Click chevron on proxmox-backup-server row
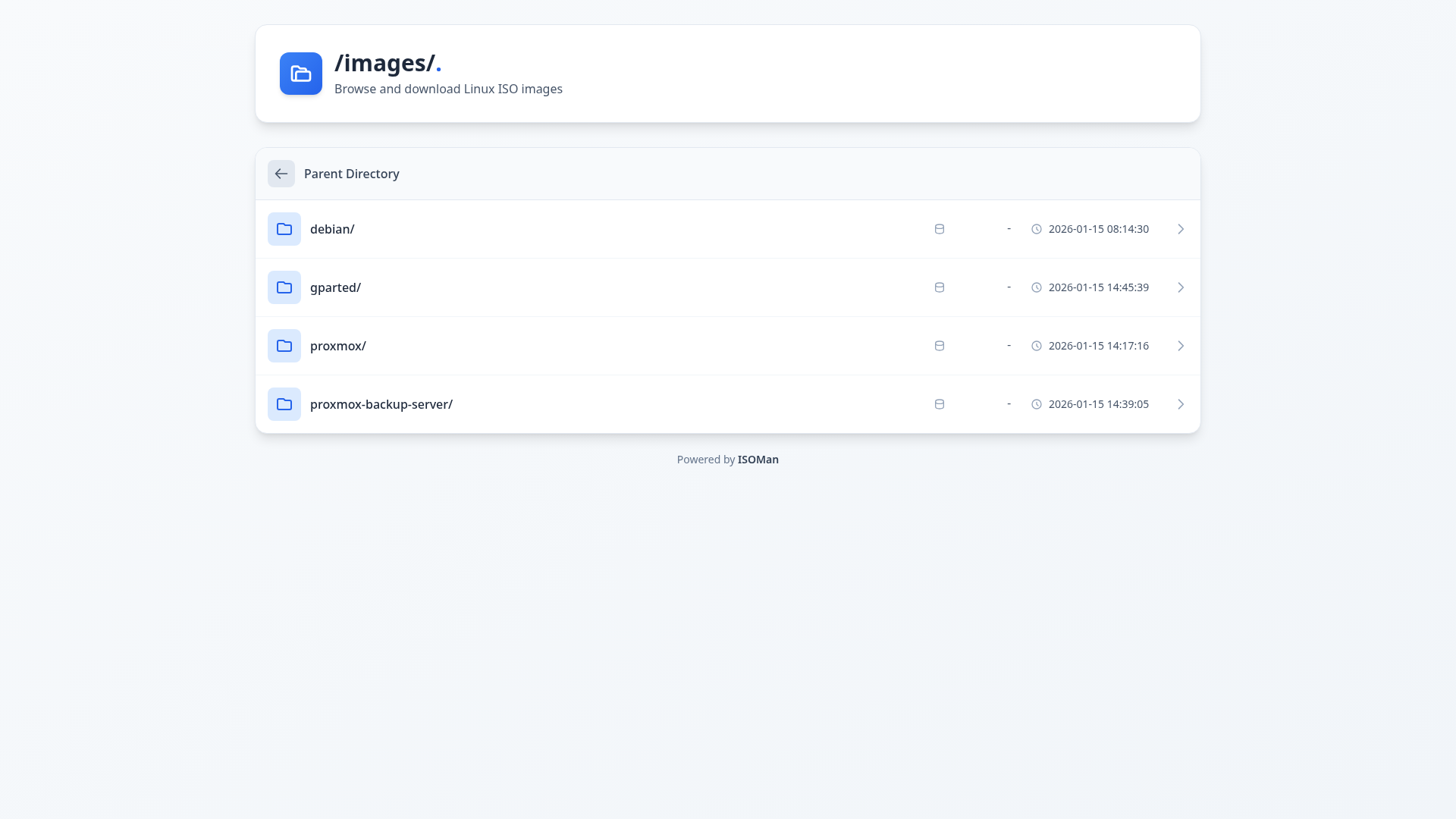Screen dimensions: 1456x819 [1180, 404]
